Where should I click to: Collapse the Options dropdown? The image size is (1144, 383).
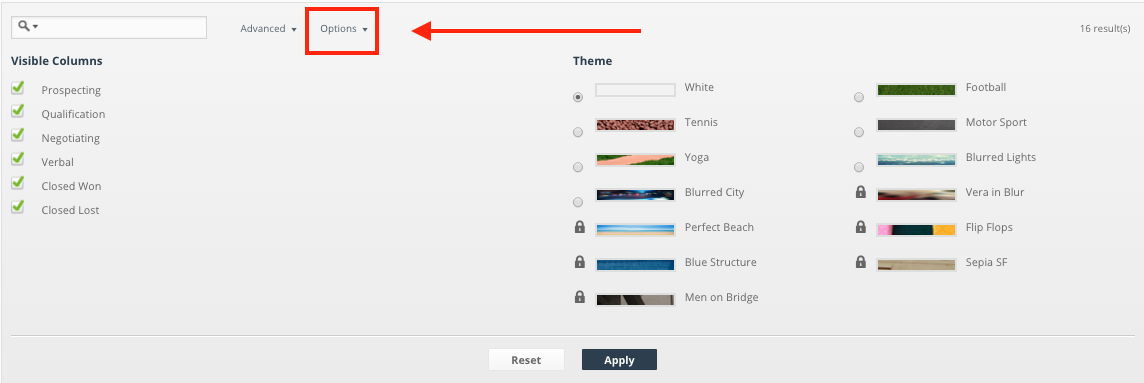click(344, 28)
